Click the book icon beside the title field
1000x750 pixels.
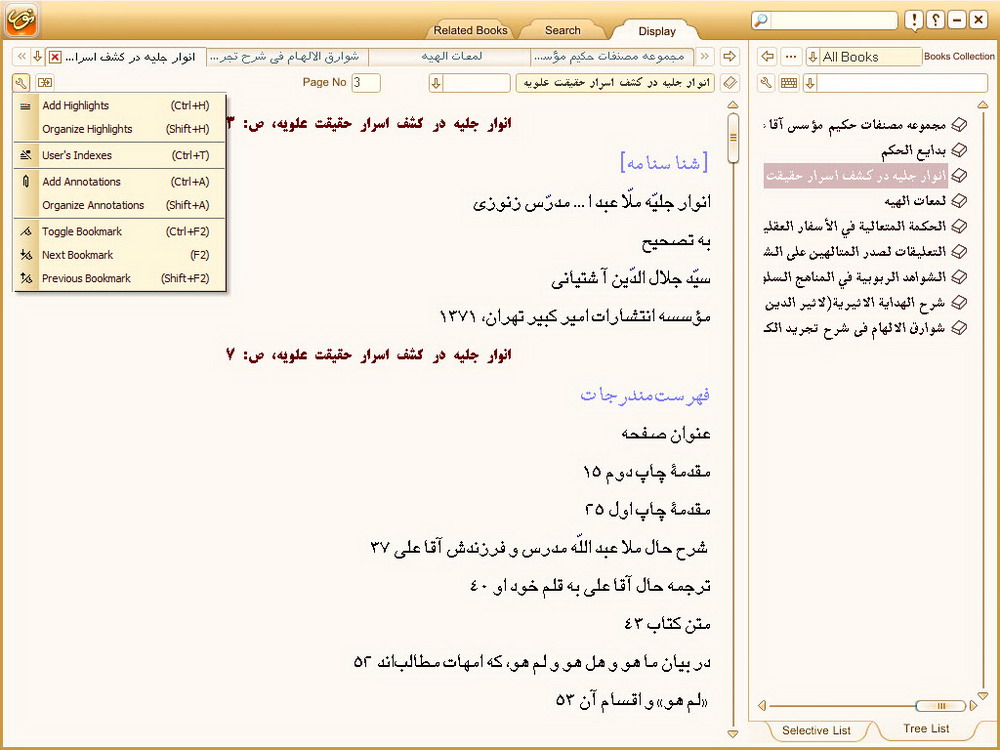pyautogui.click(x=729, y=83)
